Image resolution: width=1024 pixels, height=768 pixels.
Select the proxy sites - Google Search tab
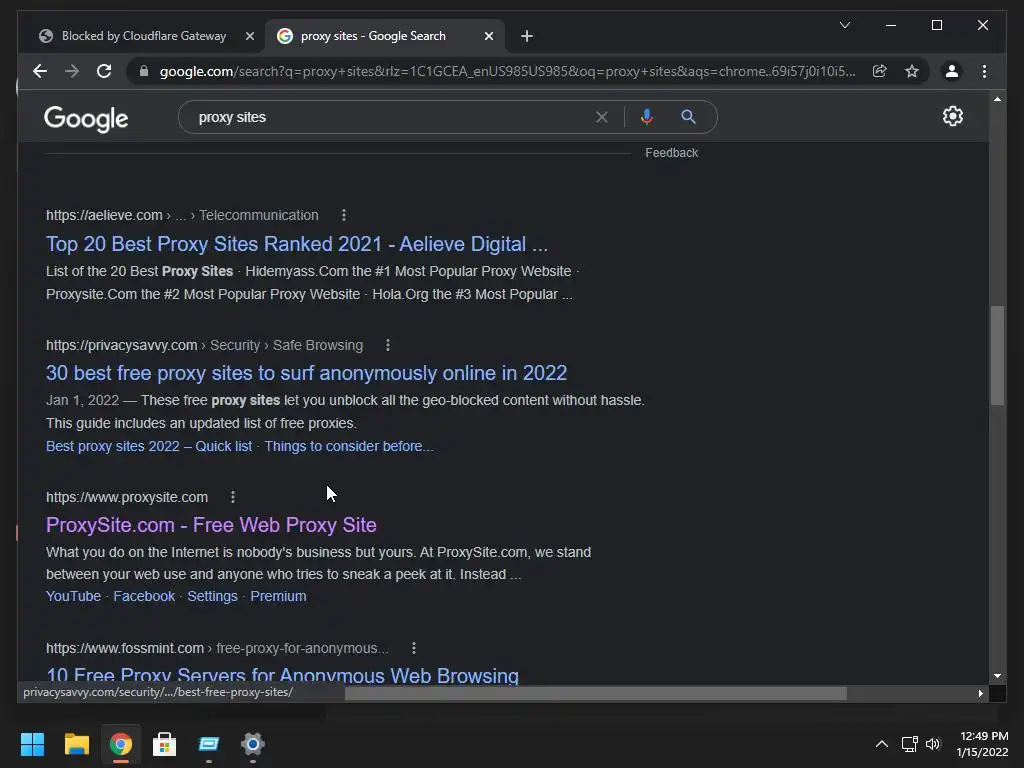pyautogui.click(x=373, y=36)
